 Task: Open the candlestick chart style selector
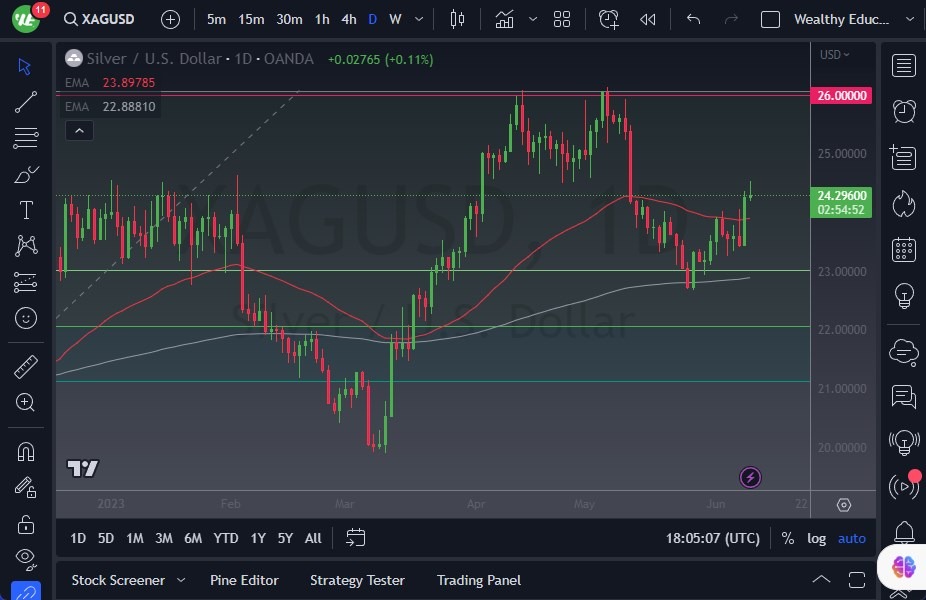click(x=457, y=19)
